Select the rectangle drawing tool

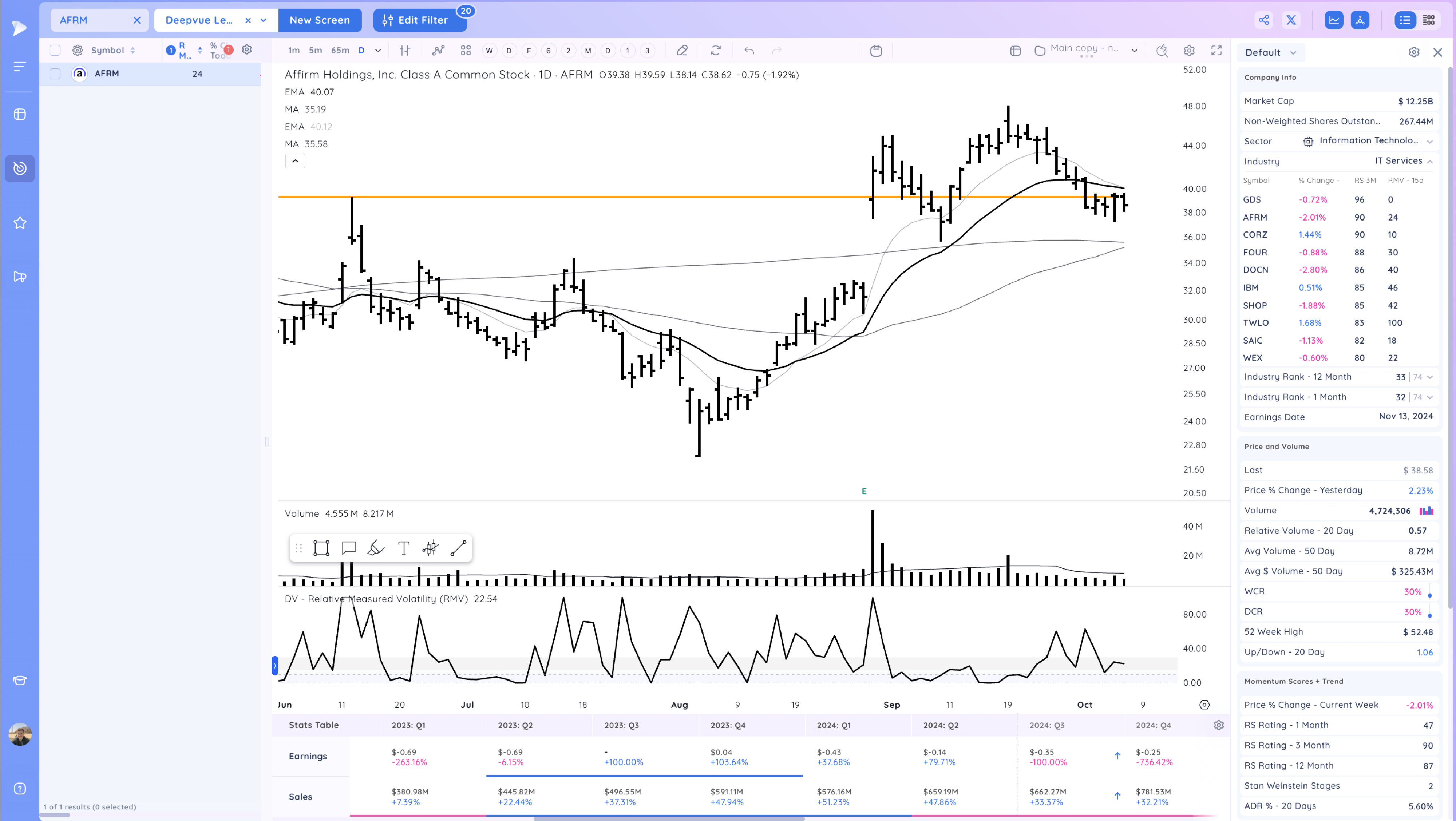point(321,548)
